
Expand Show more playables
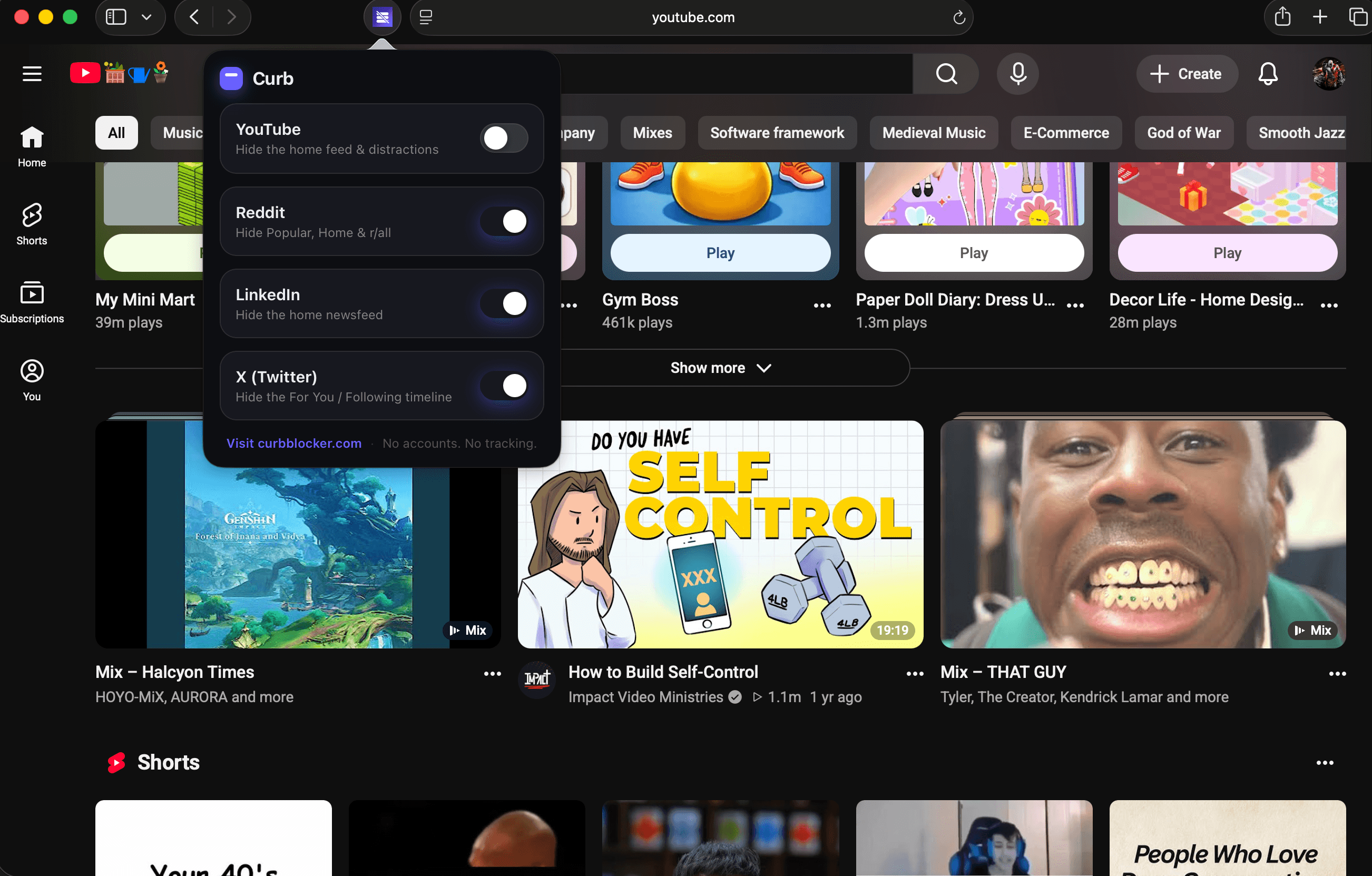pyautogui.click(x=721, y=368)
